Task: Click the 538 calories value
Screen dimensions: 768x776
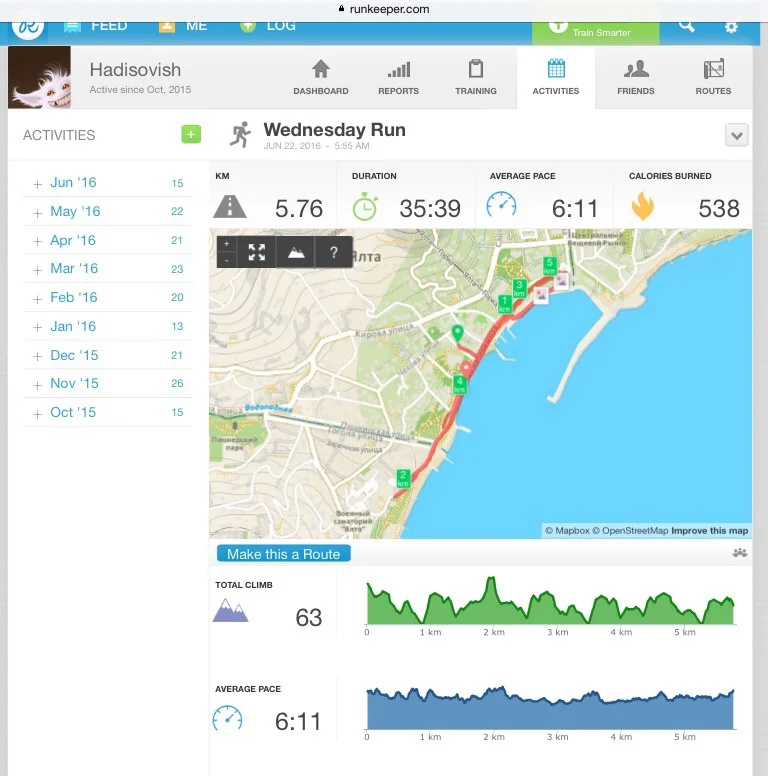Action: [x=719, y=208]
